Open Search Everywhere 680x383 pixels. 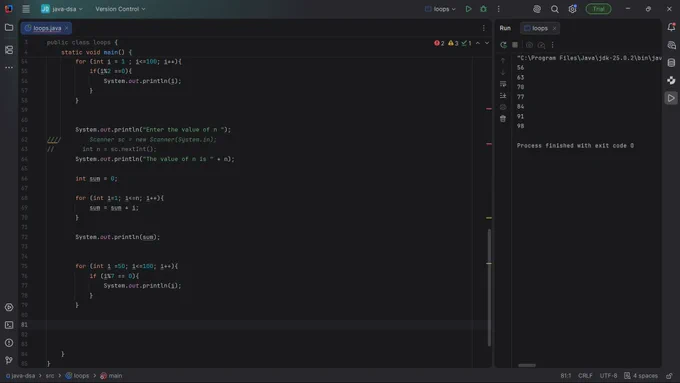point(555,9)
